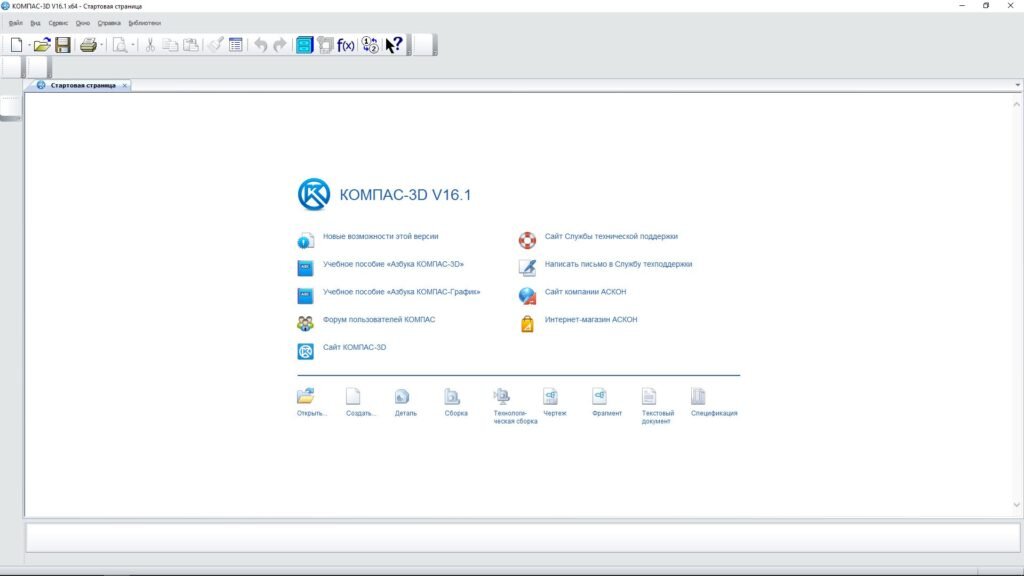Create a new Спецификация document
The image size is (1024, 576).
[698, 396]
